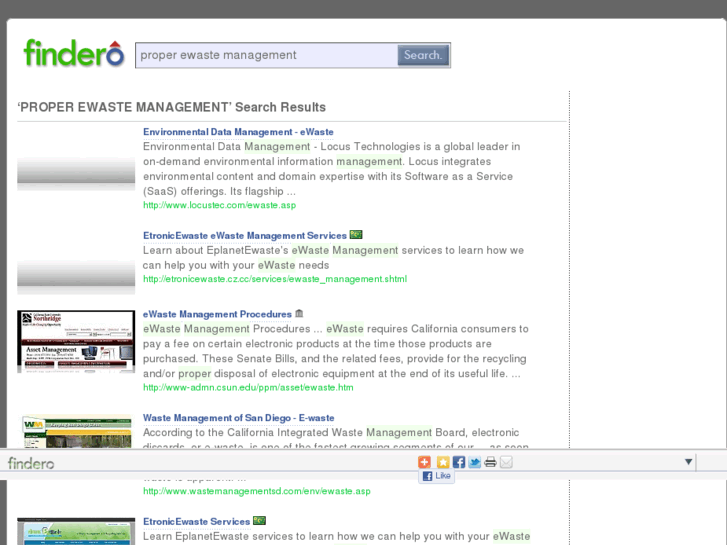
Task: Open the wastemanagementsd.com URL link
Action: tap(256, 491)
